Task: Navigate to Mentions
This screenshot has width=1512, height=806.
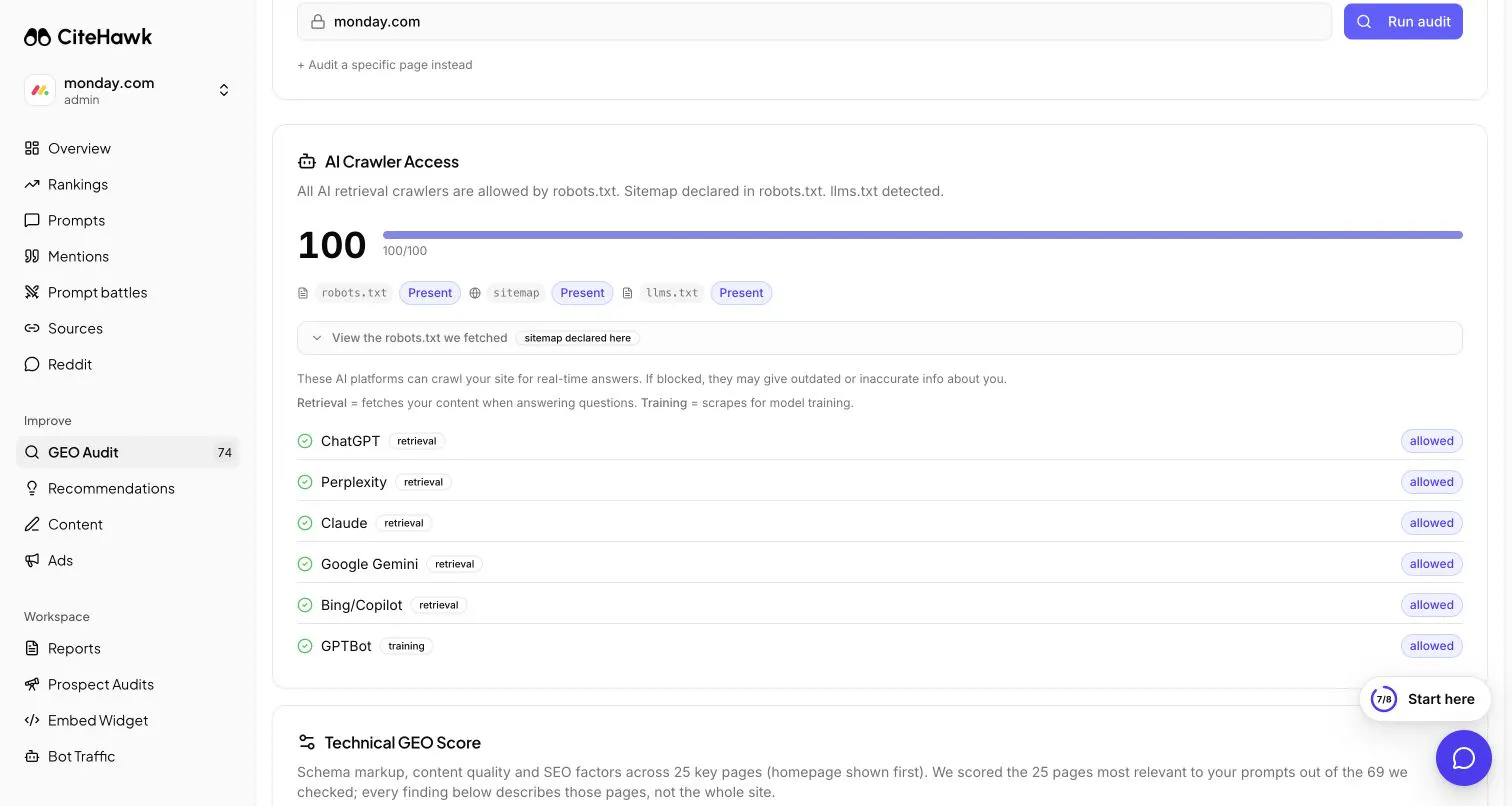Action: click(x=128, y=256)
